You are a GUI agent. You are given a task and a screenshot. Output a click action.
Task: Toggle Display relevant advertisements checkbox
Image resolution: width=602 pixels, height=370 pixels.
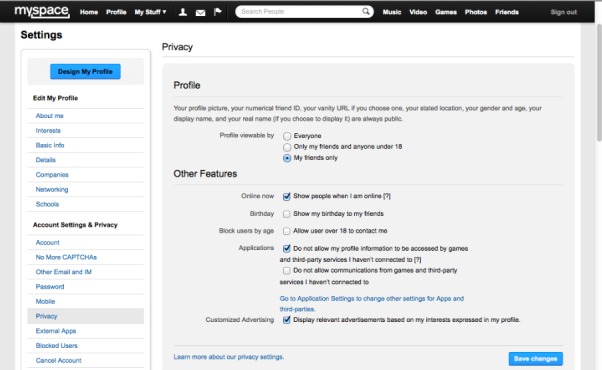[286, 320]
